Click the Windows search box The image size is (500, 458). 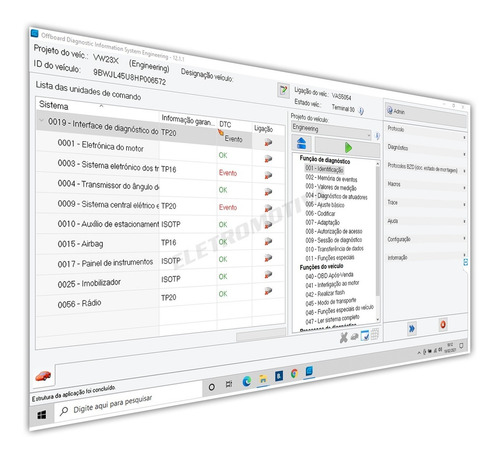(x=128, y=402)
